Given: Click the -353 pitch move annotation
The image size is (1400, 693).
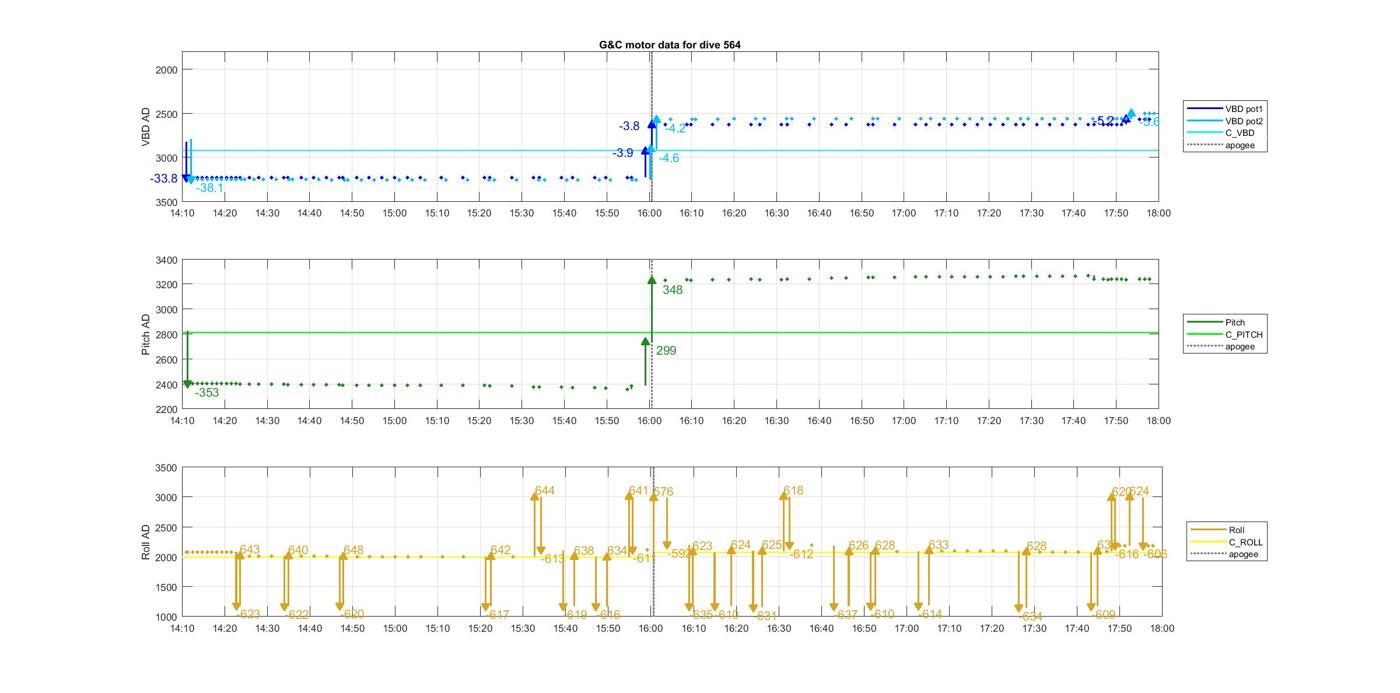Looking at the screenshot, I should click(207, 393).
